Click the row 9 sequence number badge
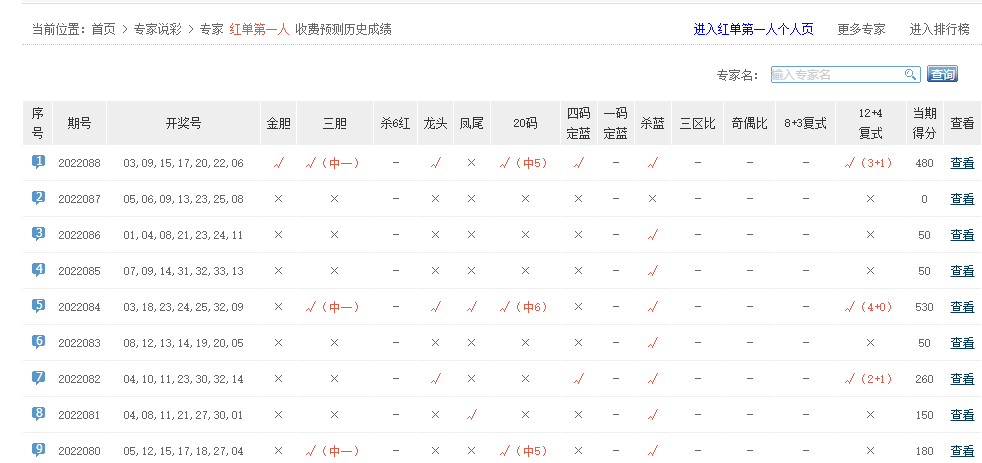The width and height of the screenshot is (982, 463). click(x=38, y=449)
